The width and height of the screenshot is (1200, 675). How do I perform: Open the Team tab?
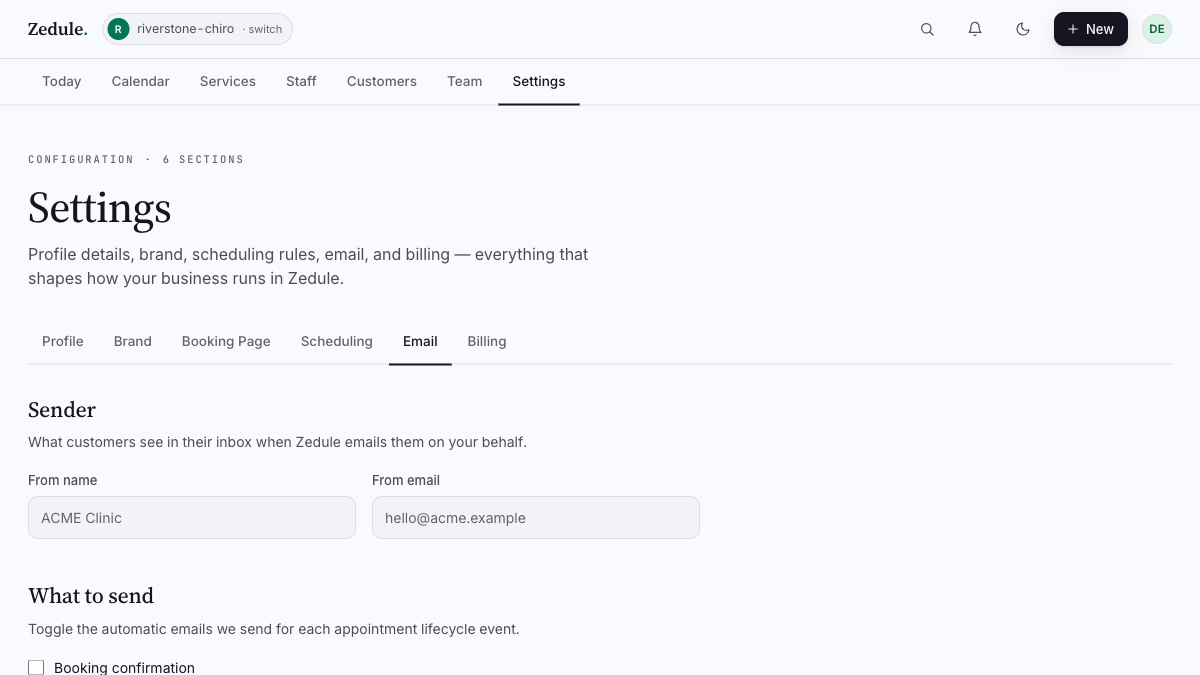click(x=465, y=81)
